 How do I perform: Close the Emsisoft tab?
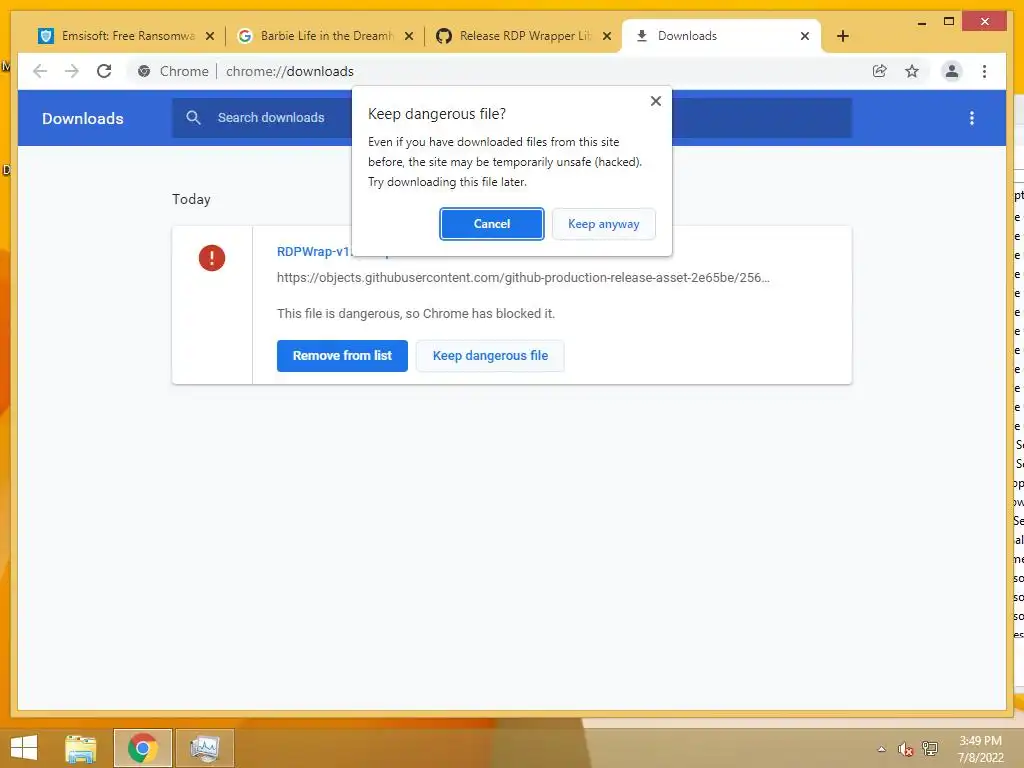pyautogui.click(x=210, y=36)
